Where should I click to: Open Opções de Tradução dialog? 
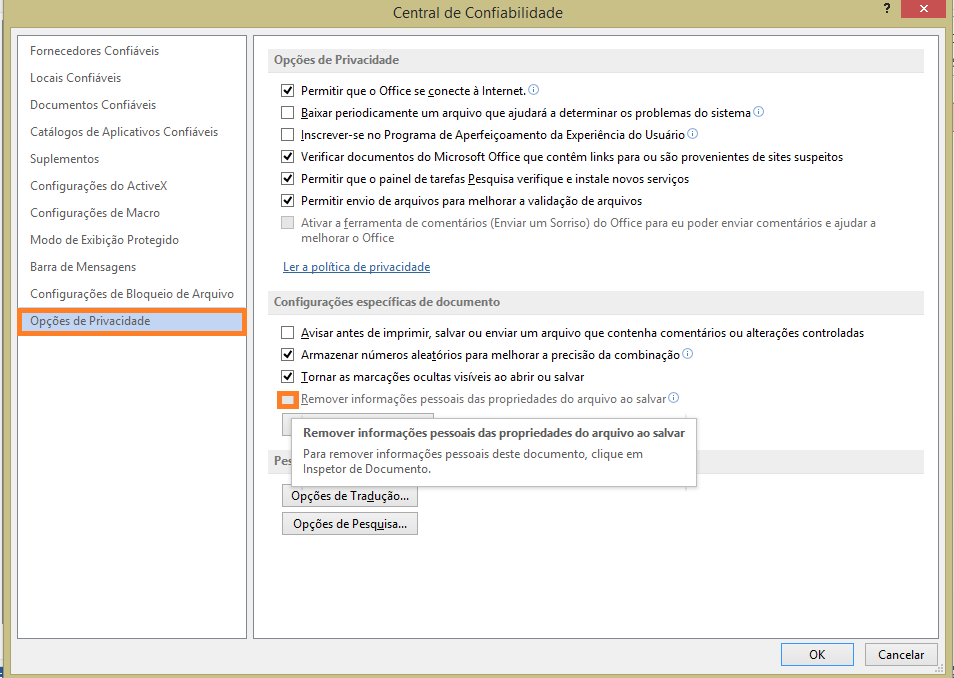350,495
